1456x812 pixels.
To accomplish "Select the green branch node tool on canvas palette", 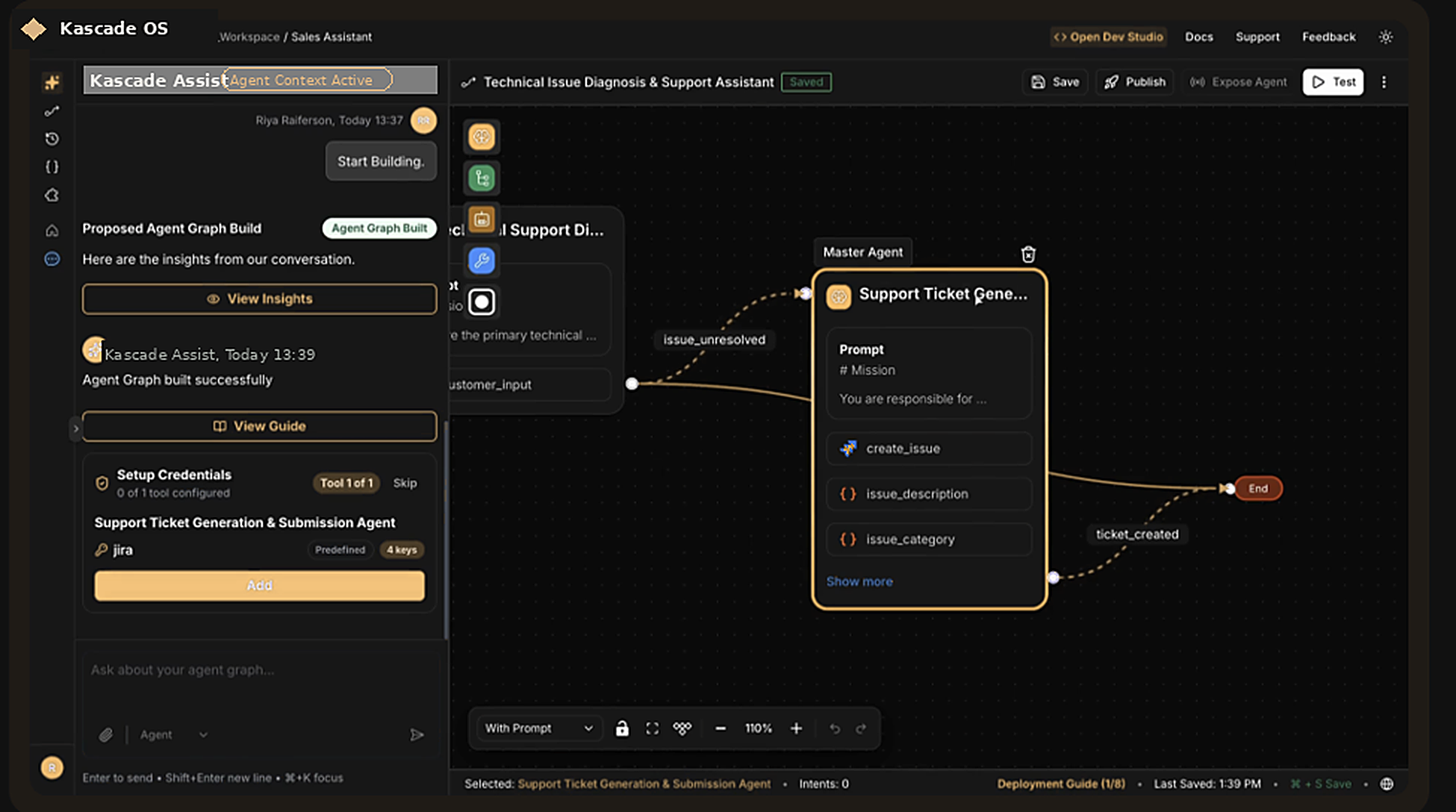I will [482, 178].
